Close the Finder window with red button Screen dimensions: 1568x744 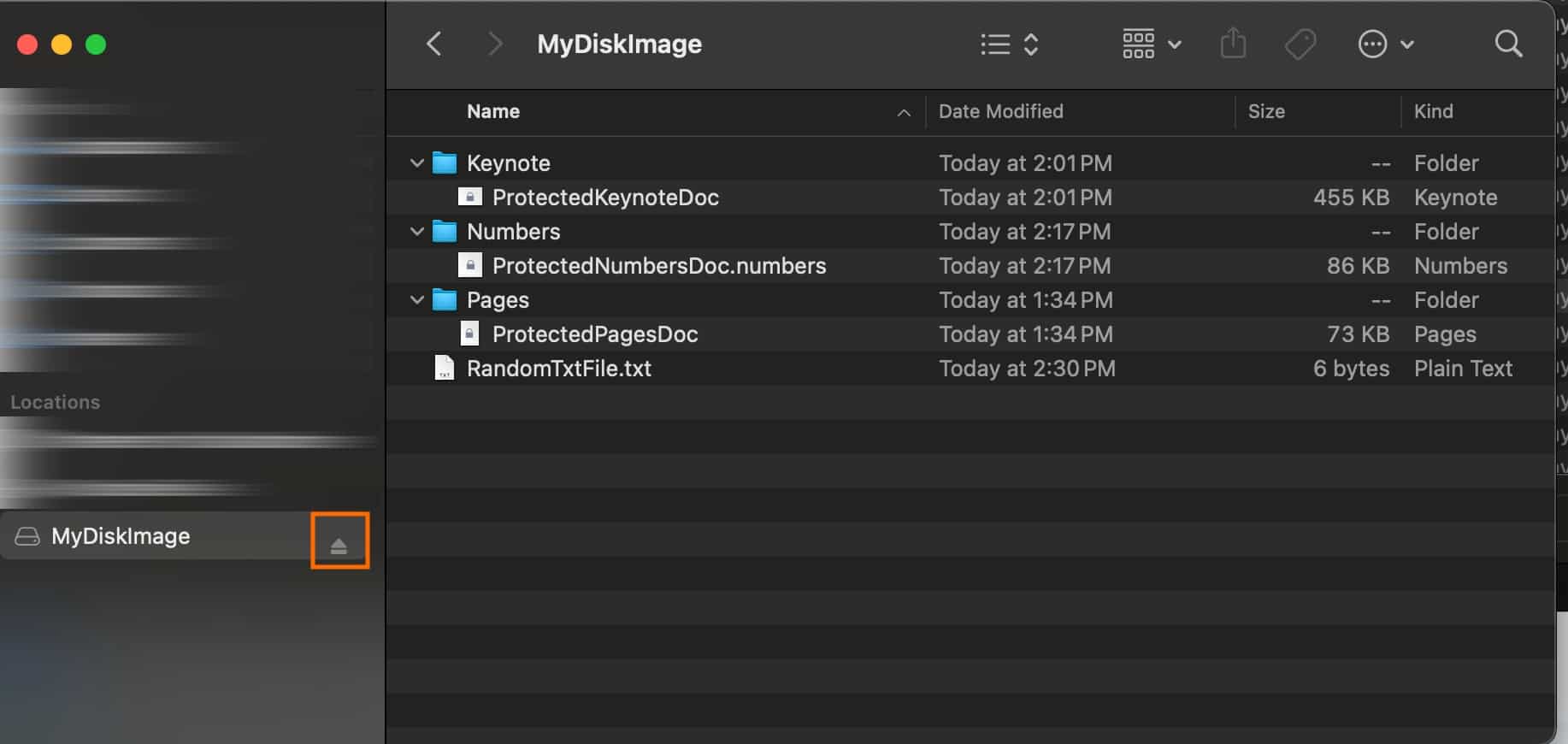[x=27, y=44]
